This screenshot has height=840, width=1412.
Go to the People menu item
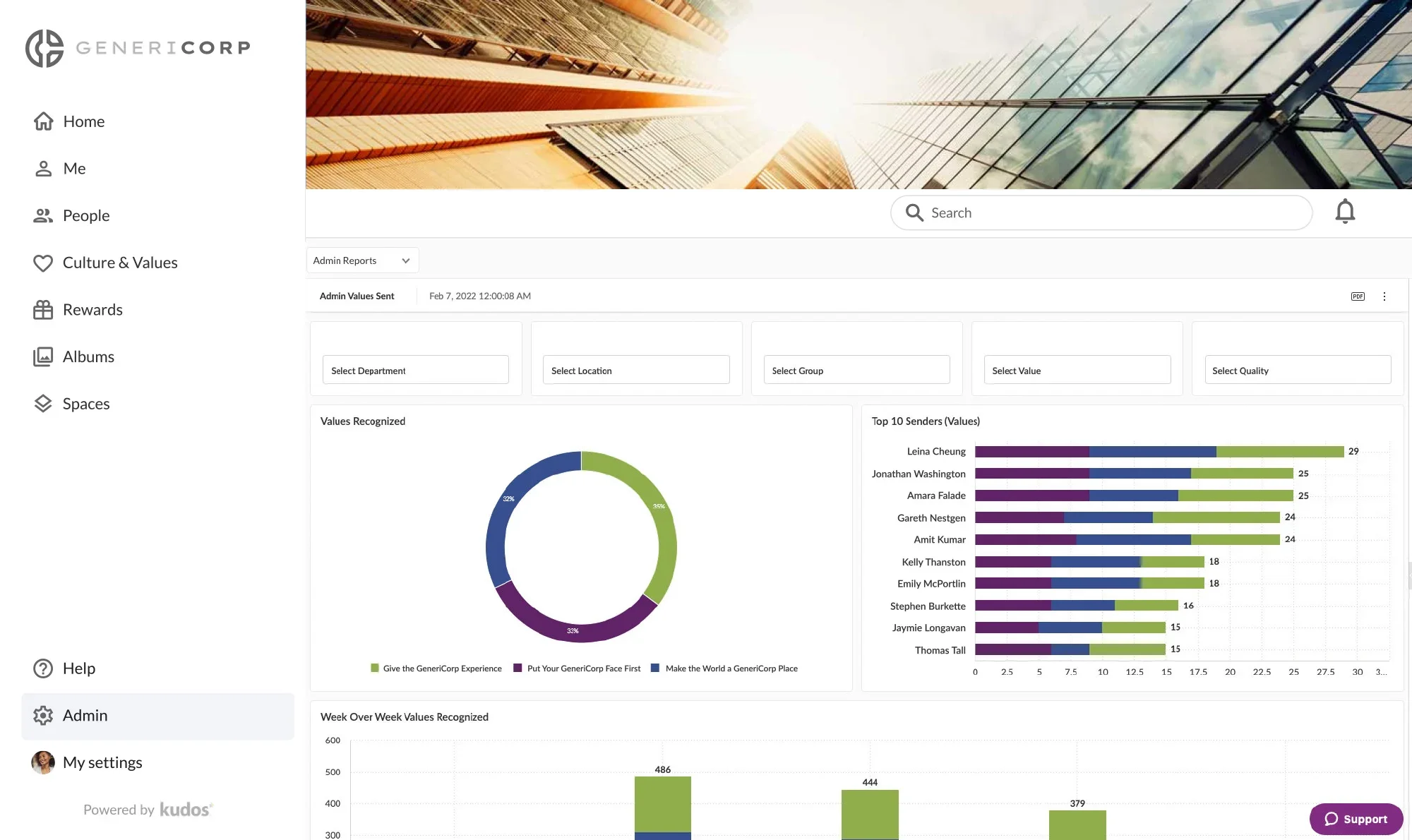coord(85,215)
